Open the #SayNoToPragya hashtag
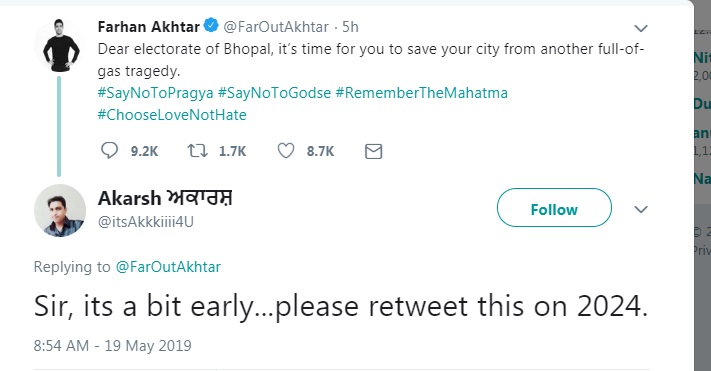This screenshot has width=711, height=371. (156, 93)
